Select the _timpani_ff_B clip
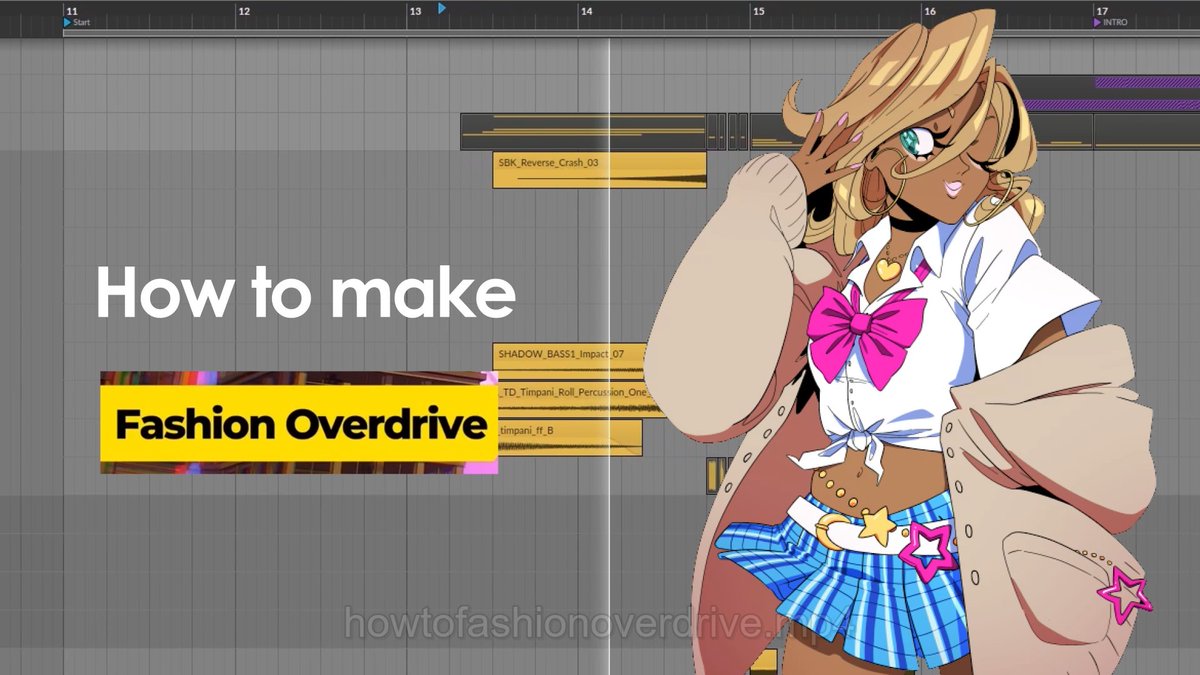 click(569, 438)
